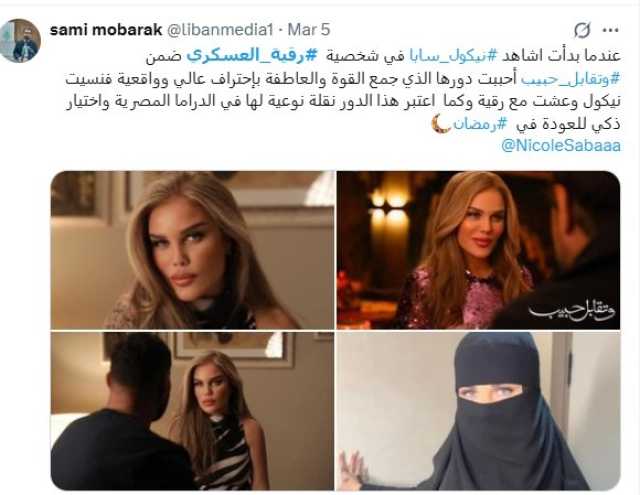Click the first line of tweet text
Viewport: 640px width, 495px height.
383,56
